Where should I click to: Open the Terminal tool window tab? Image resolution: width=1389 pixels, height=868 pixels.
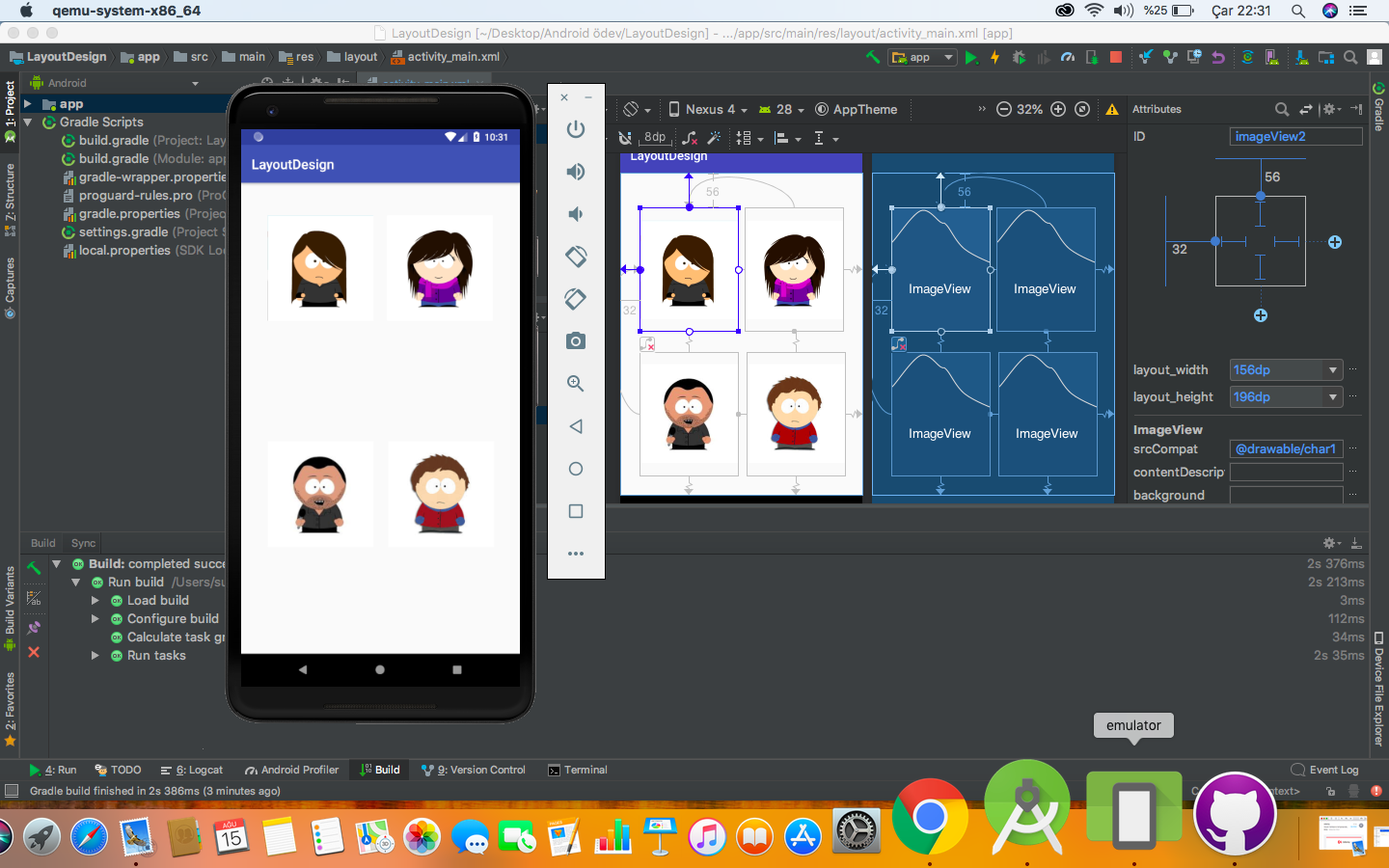point(578,770)
